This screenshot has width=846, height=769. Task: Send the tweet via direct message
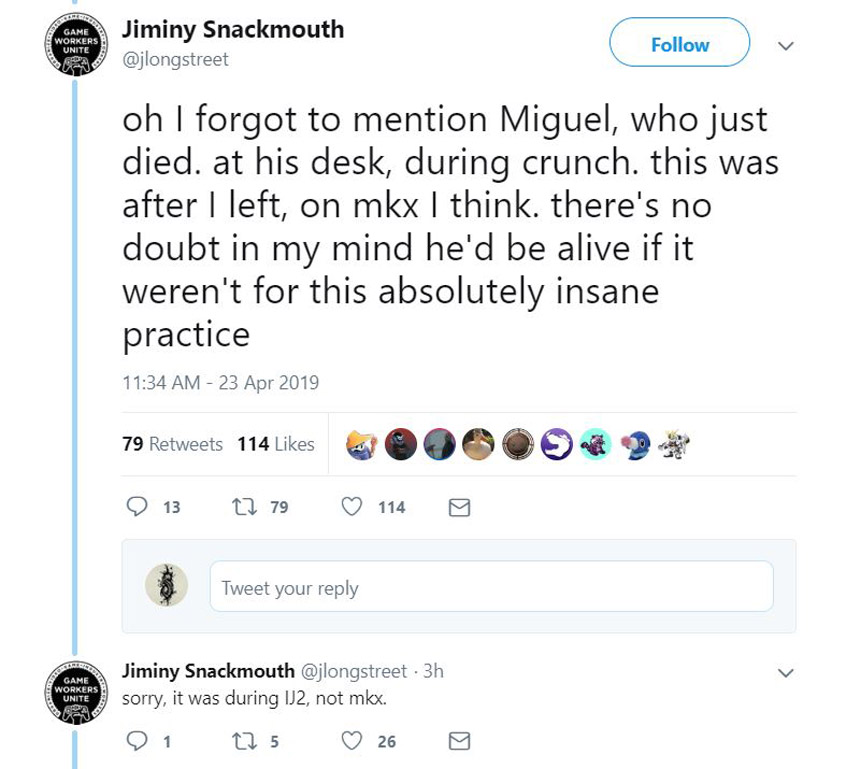click(459, 507)
